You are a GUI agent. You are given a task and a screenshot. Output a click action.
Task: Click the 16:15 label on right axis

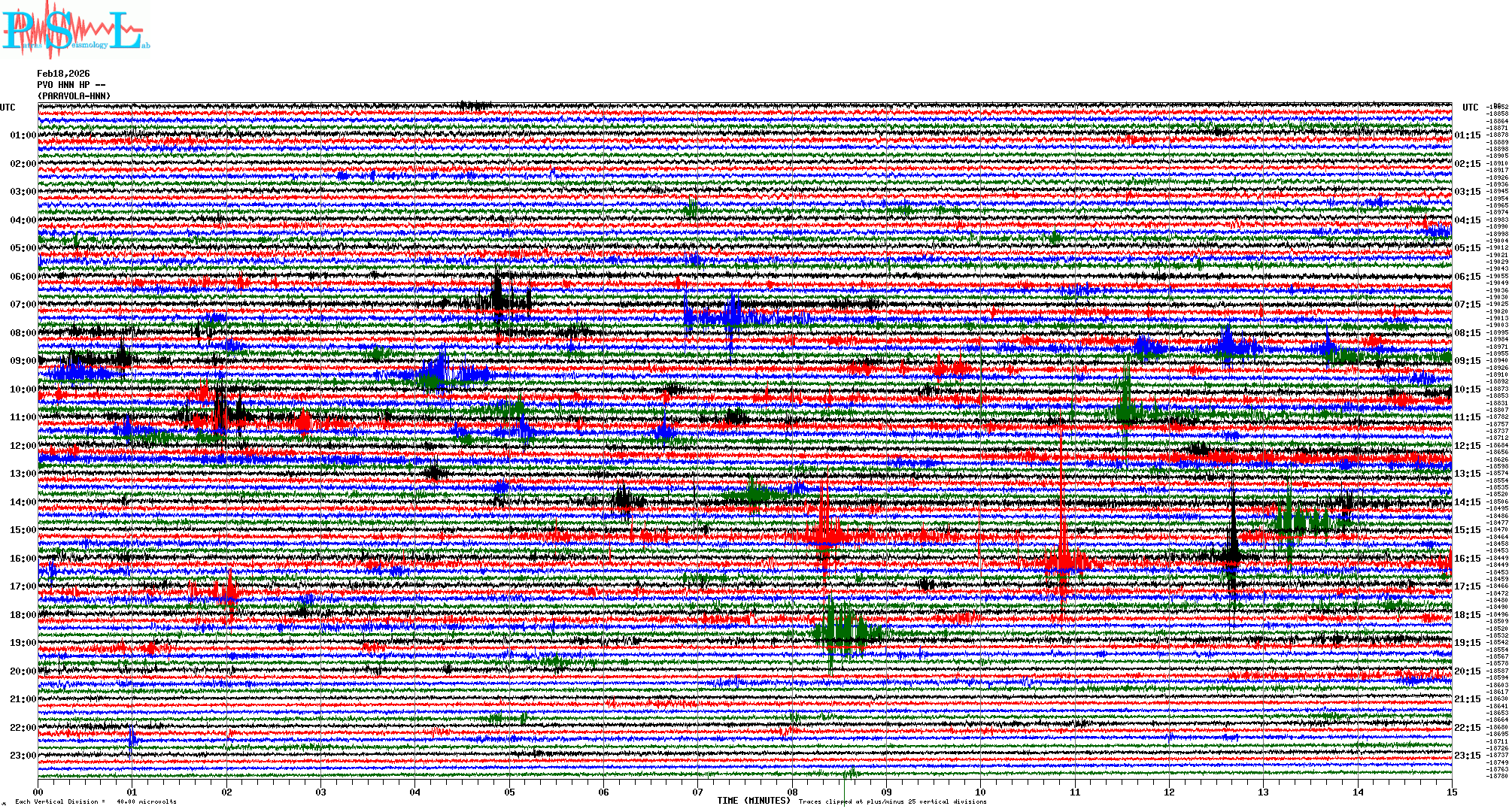coord(1467,559)
